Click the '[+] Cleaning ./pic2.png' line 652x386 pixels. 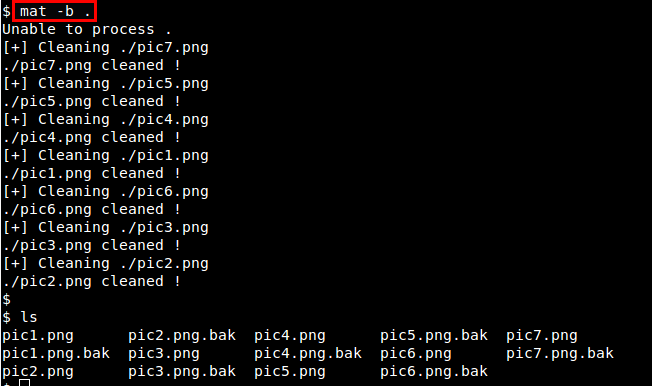pos(106,264)
